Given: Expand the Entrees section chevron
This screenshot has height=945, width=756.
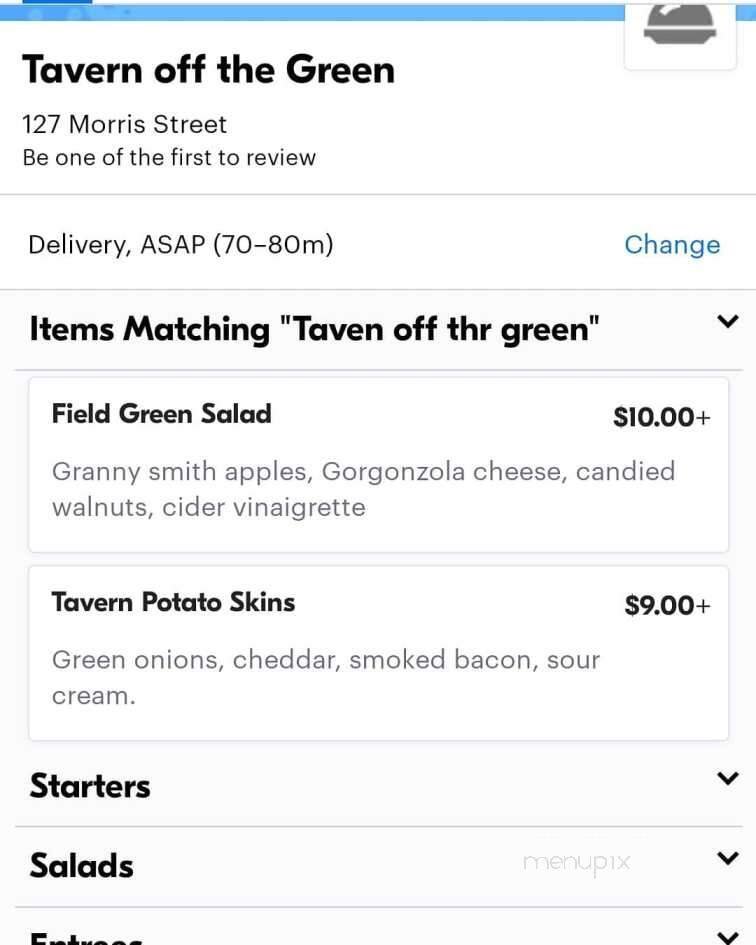Looking at the screenshot, I should 728,936.
